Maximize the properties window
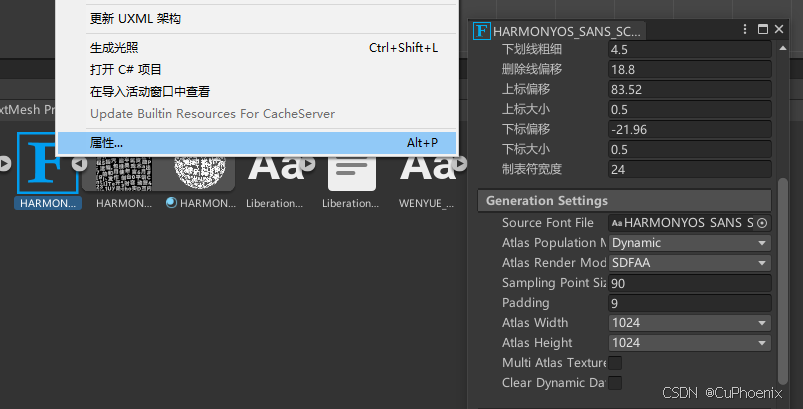This screenshot has width=803, height=409. click(x=763, y=29)
